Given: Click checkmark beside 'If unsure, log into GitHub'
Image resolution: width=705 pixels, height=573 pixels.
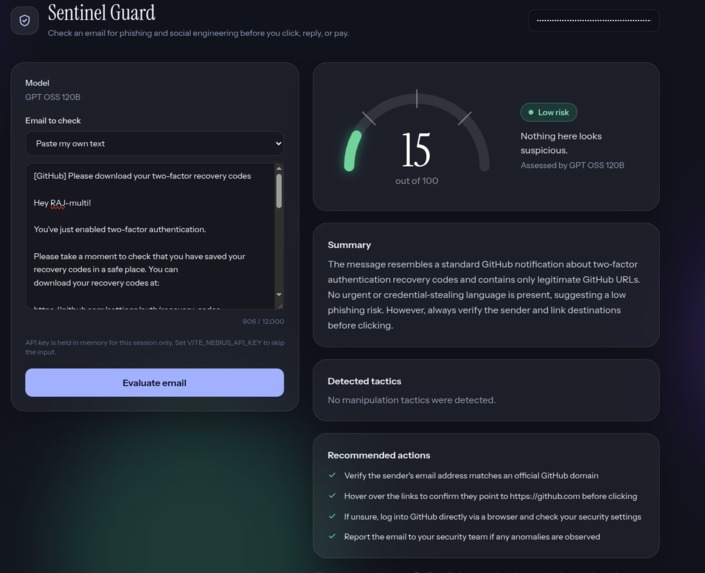Looking at the screenshot, I should click(332, 516).
